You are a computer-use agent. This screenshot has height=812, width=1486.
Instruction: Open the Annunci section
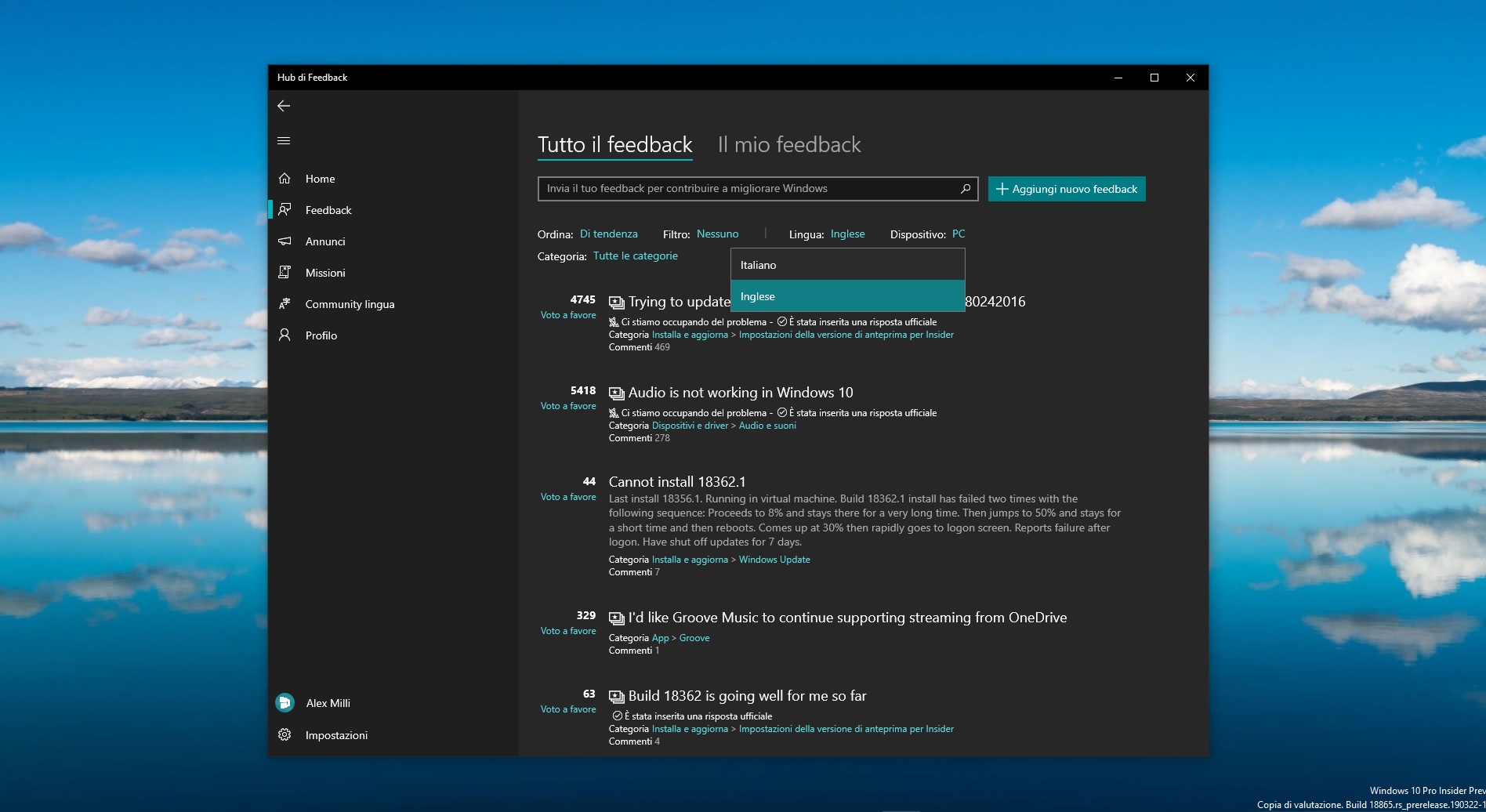point(393,241)
